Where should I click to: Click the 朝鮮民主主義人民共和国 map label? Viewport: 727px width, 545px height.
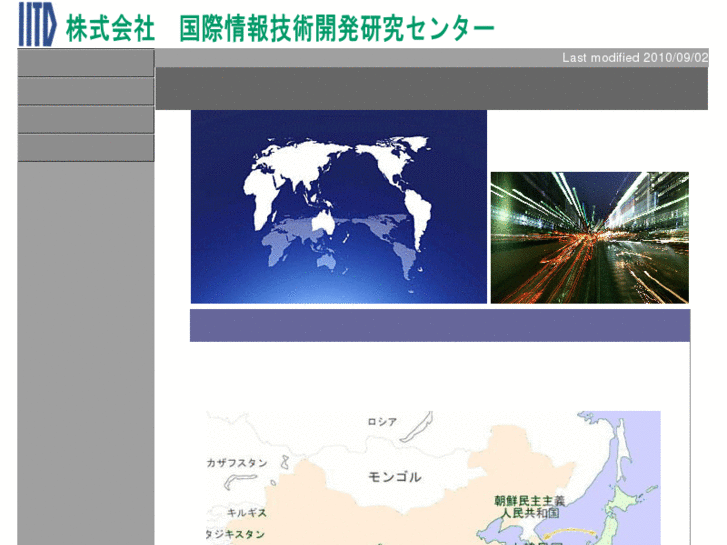coord(529,507)
